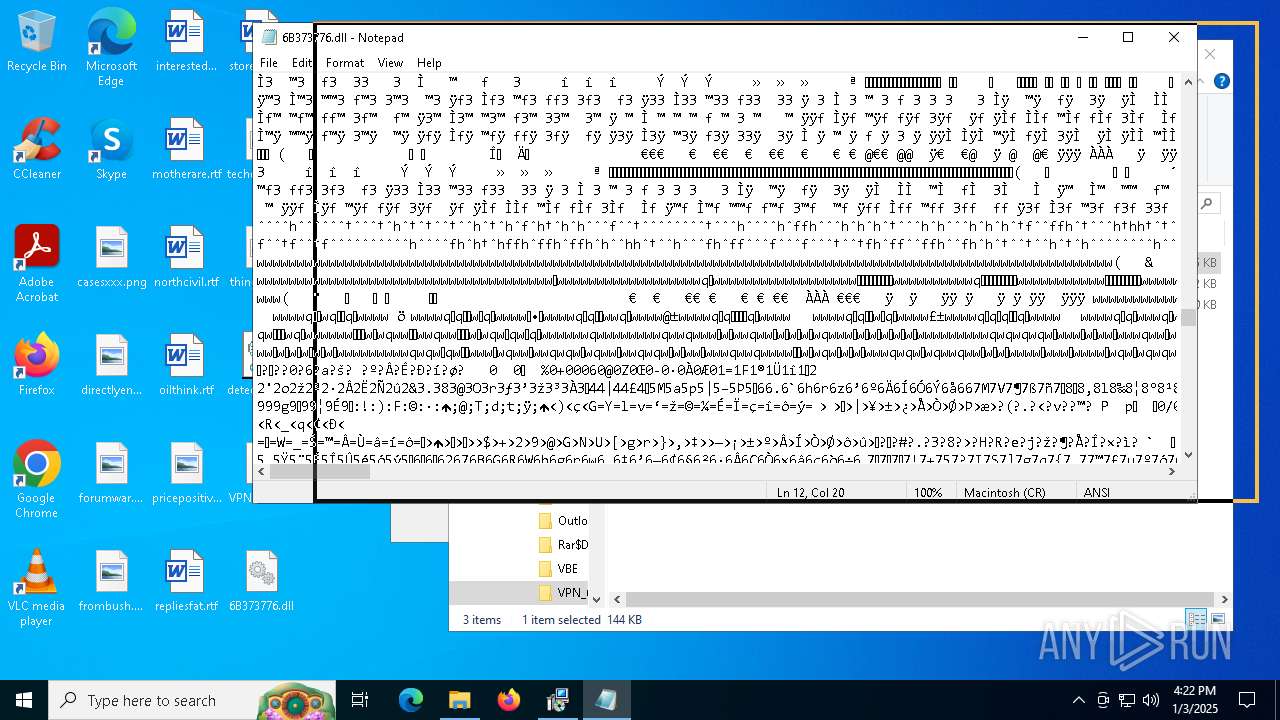Open Explorer help question mark icon

pos(1221,81)
